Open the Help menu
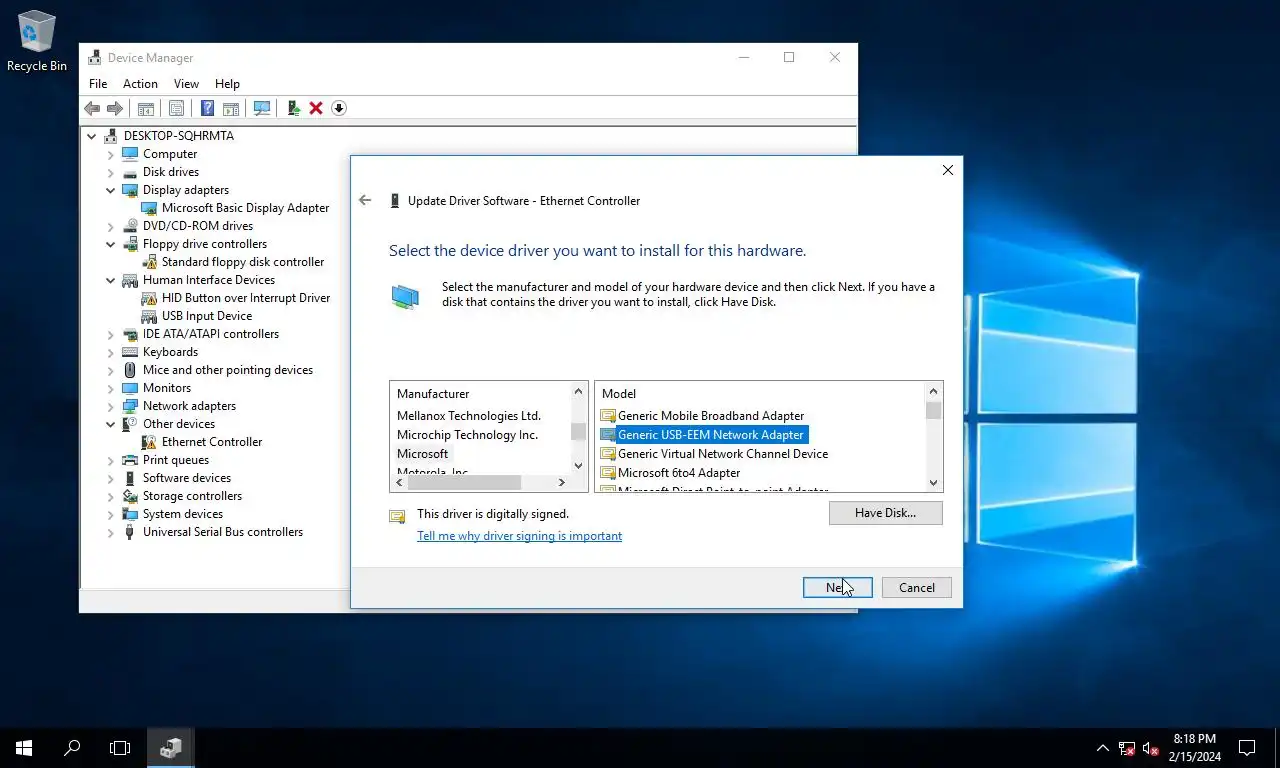Image resolution: width=1280 pixels, height=768 pixels. coord(227,84)
